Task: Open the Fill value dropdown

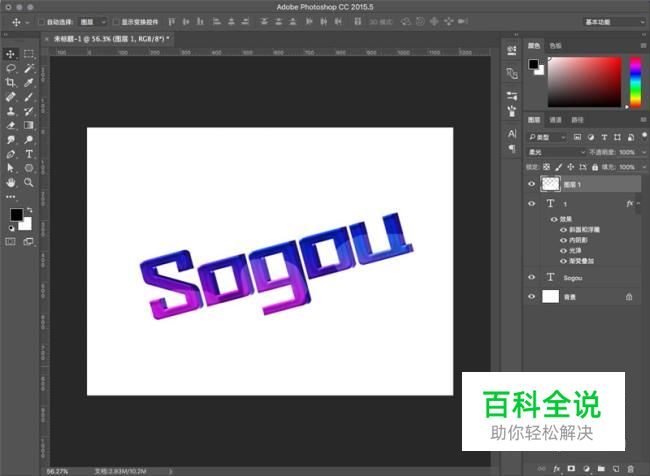Action: (x=644, y=167)
